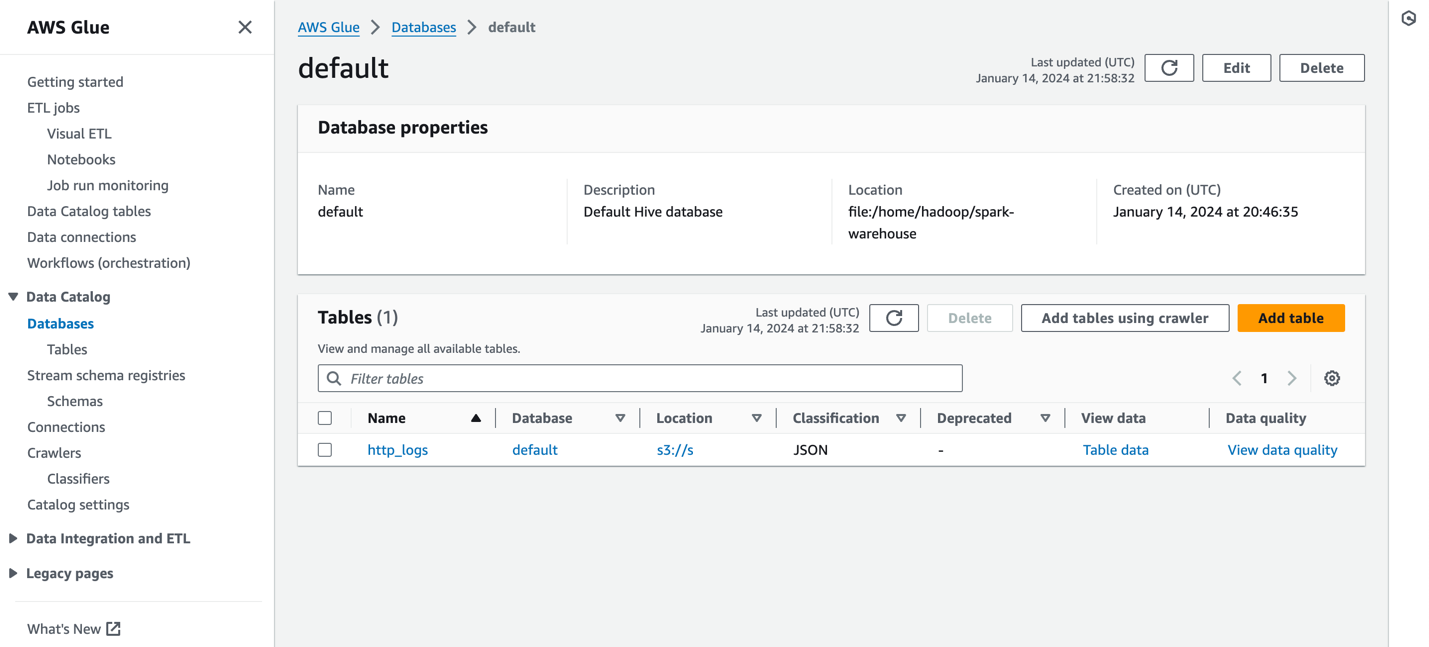
Task: Click JSON classification cell
Action: (810, 450)
